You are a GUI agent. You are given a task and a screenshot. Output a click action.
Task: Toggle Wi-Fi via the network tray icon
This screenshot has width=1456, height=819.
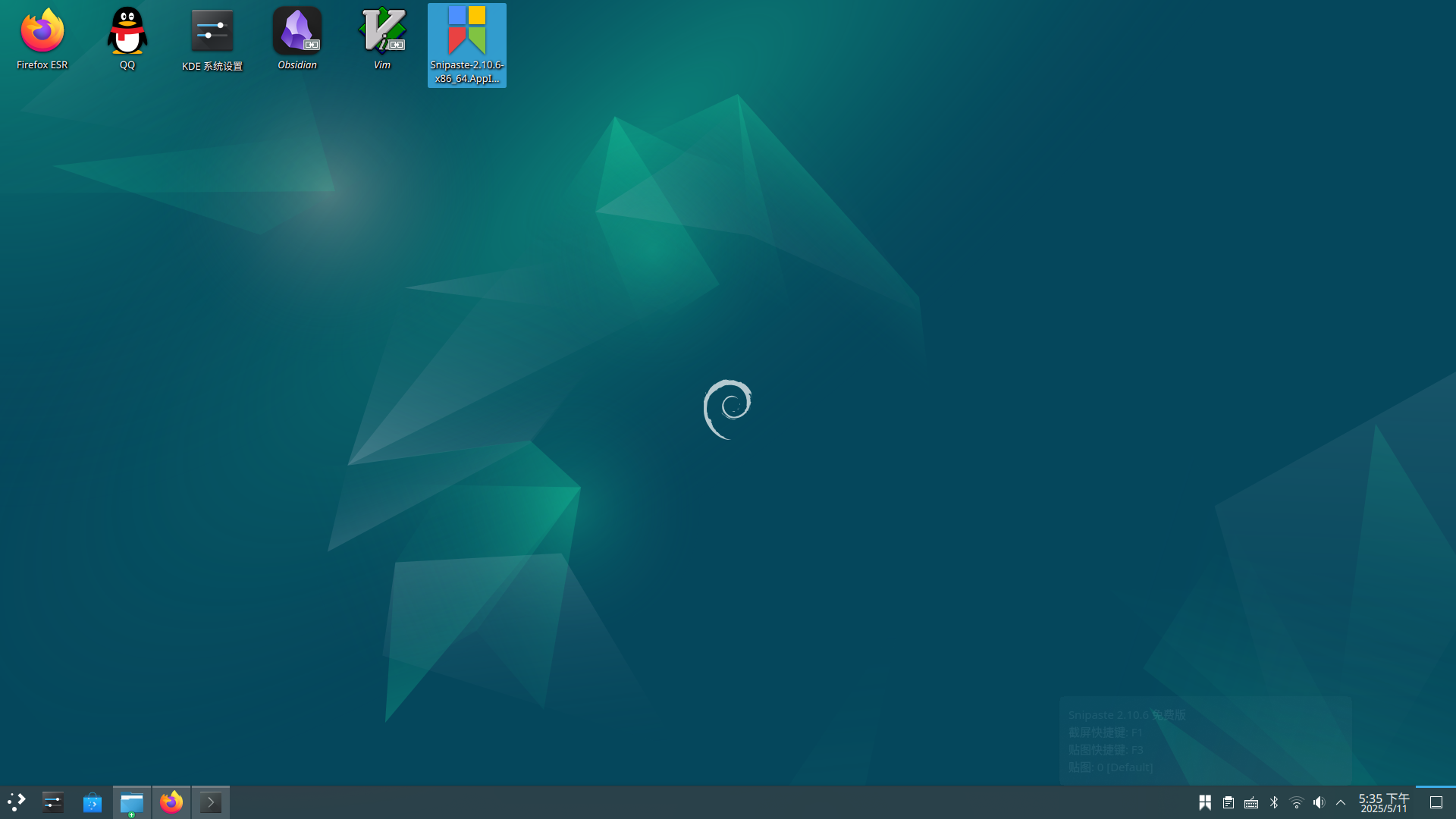click(1296, 802)
